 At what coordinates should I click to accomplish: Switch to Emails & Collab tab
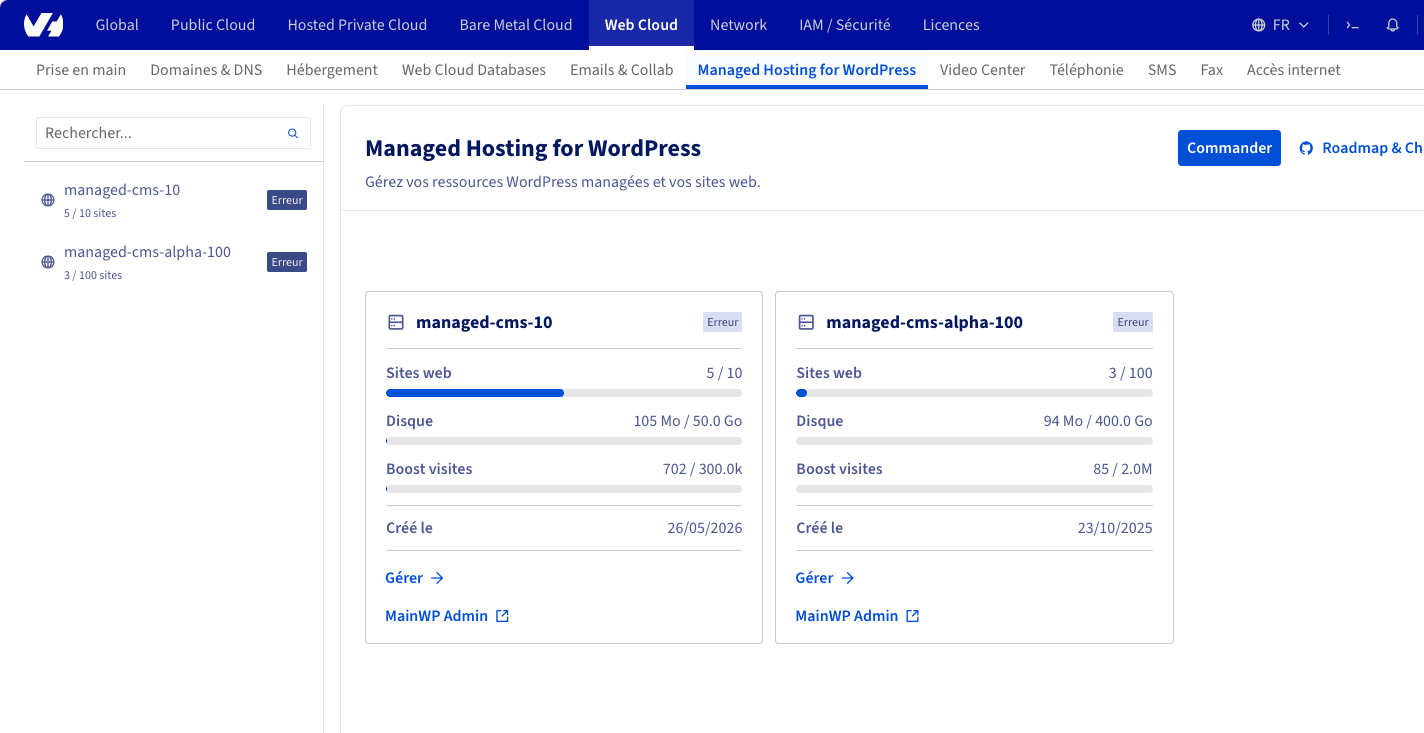[622, 70]
